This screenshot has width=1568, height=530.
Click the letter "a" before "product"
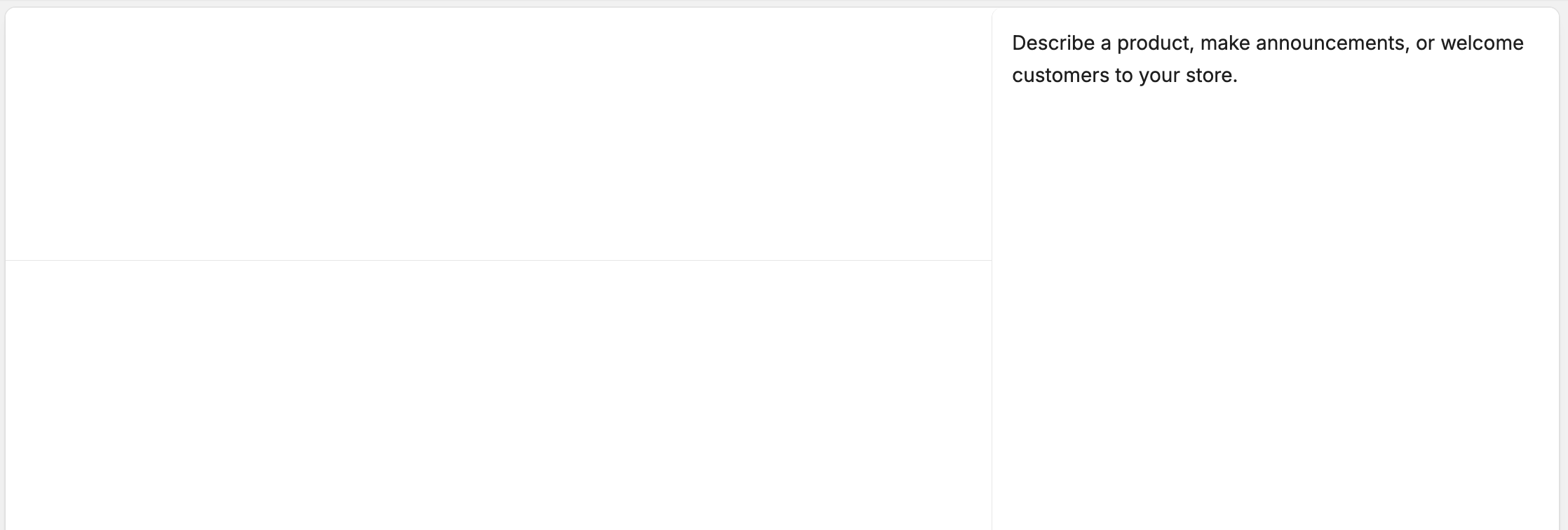point(1105,43)
